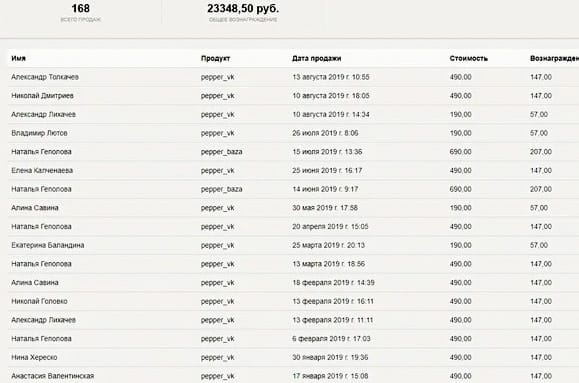This screenshot has width=579, height=383.
Task: Select the name Владимир Лютов
Action: [x=39, y=133]
